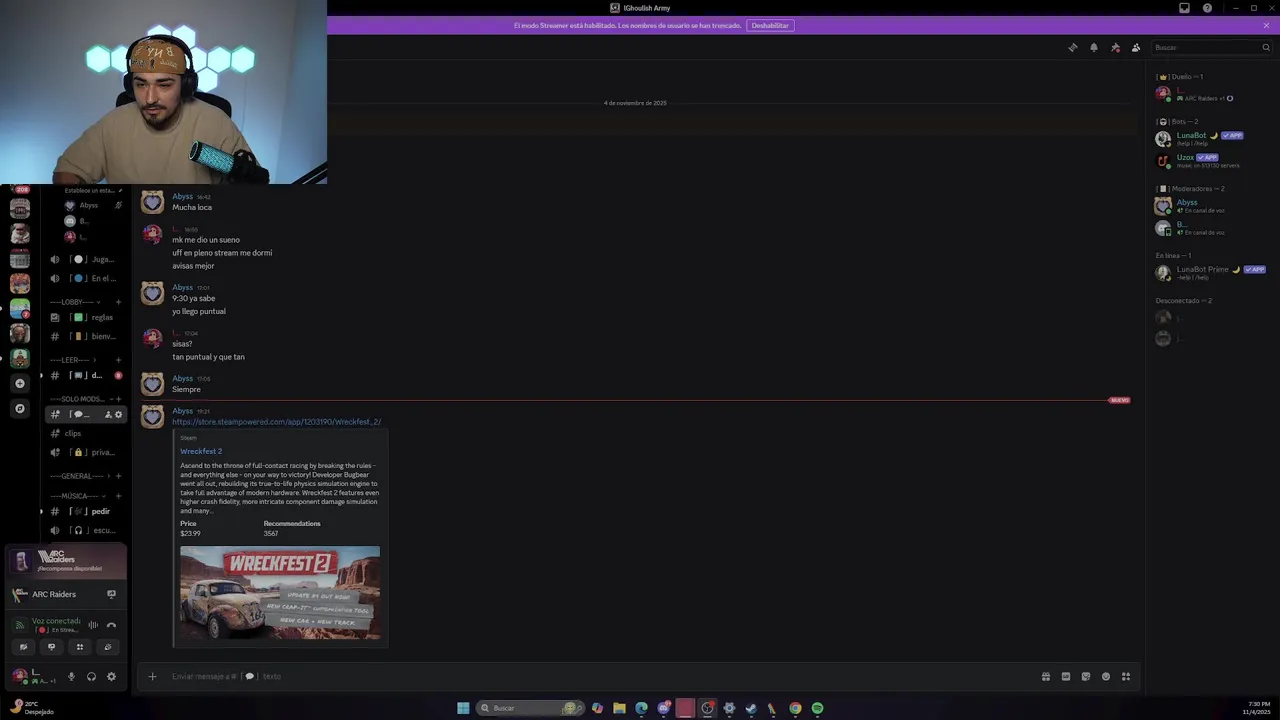Screen dimensions: 1280x720
Task: Click the ARC Raiders stream screen icon
Action: pyautogui.click(x=111, y=594)
